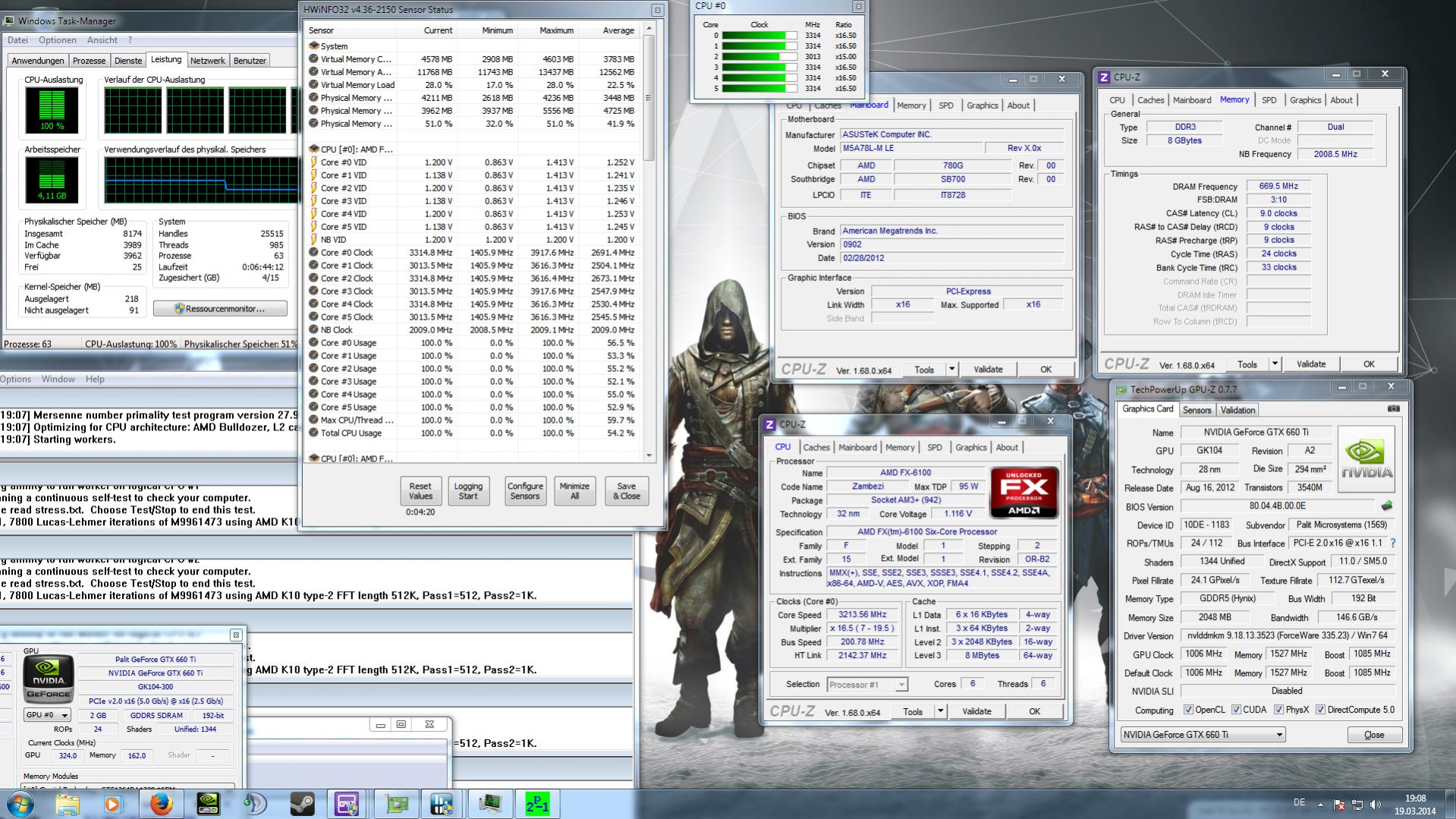The height and width of the screenshot is (819, 1456).
Task: Open the Tools dropdown arrow in CPU-Z Memory window
Action: [x=1275, y=364]
